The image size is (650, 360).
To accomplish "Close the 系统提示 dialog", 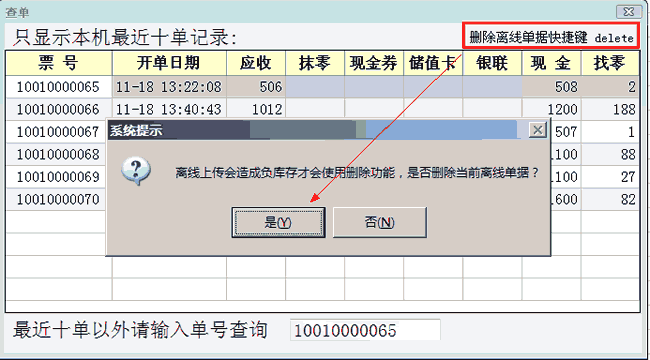I will click(538, 130).
